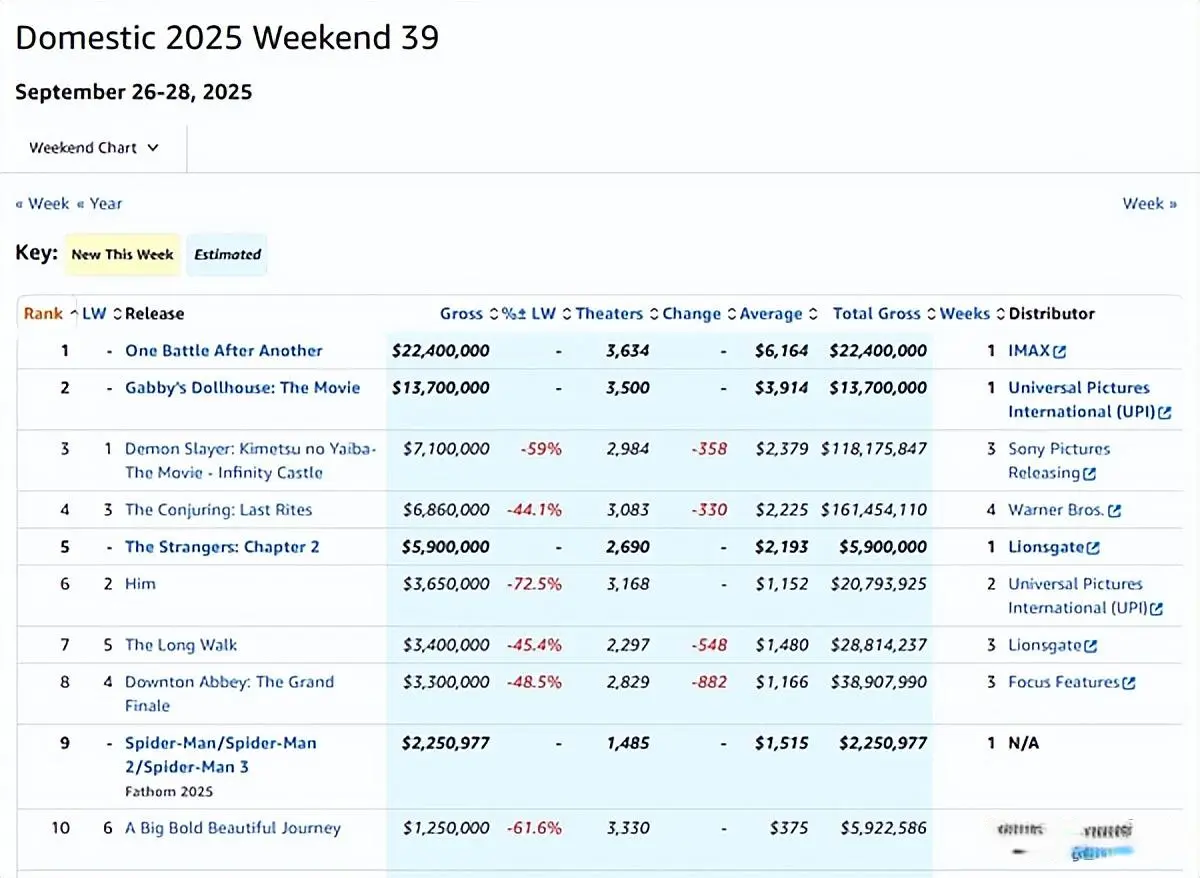
Task: Open Gabby's Dollhouse: The Movie link
Action: pos(242,388)
